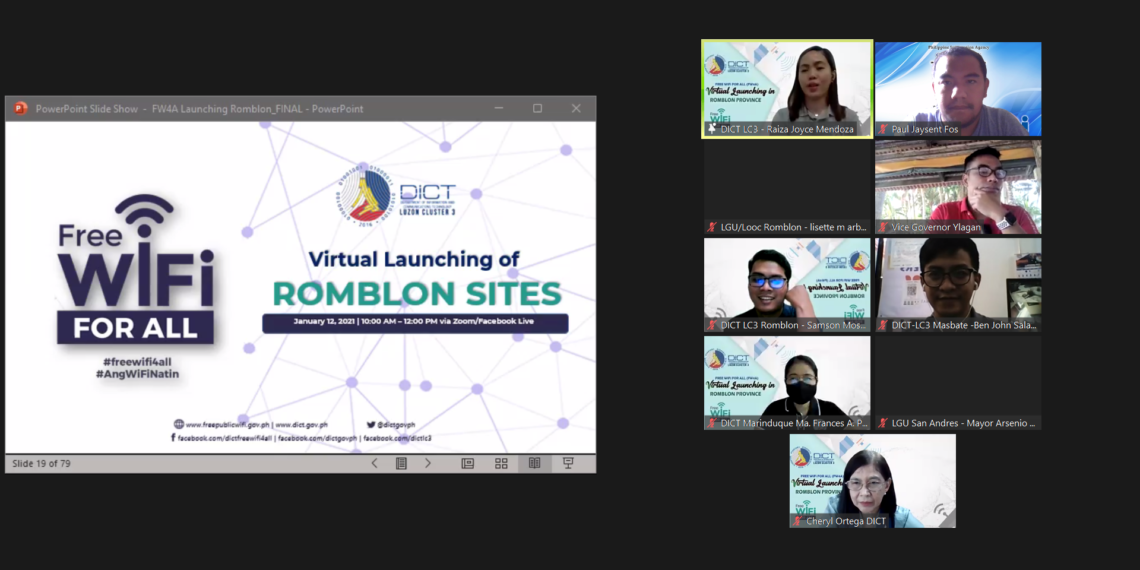Image resolution: width=1140 pixels, height=570 pixels.
Task: Select the DICT Marinduque Ma. Frances video tile
Action: click(x=787, y=382)
